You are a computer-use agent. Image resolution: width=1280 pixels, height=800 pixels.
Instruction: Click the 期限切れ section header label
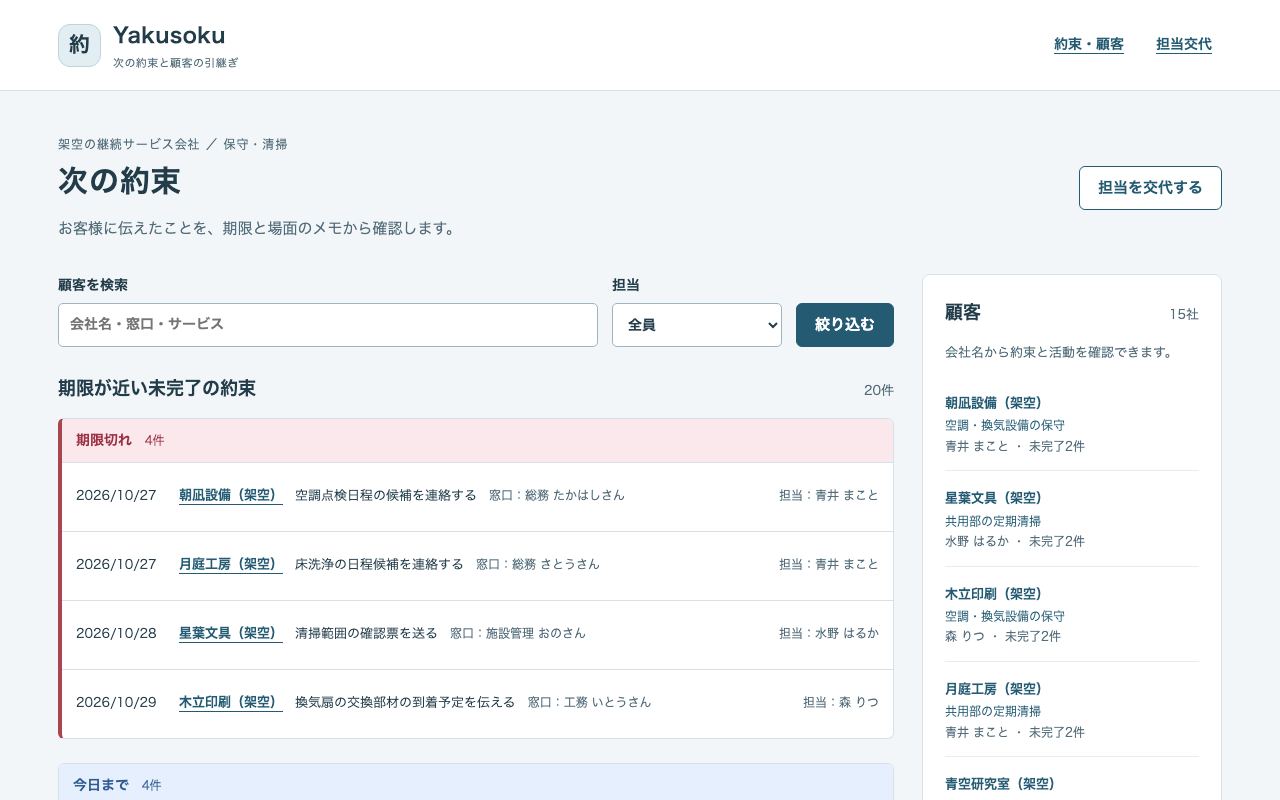click(104, 440)
